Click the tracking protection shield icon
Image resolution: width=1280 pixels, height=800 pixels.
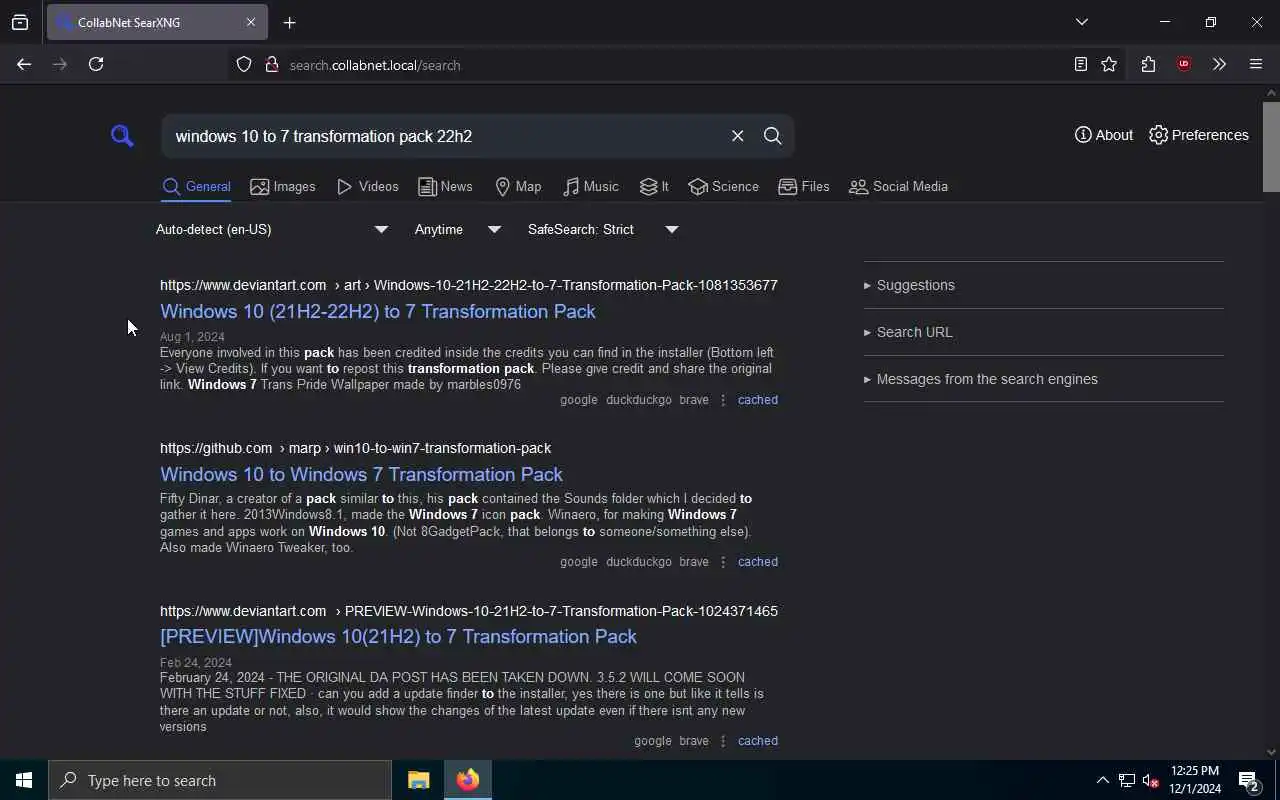tap(244, 65)
